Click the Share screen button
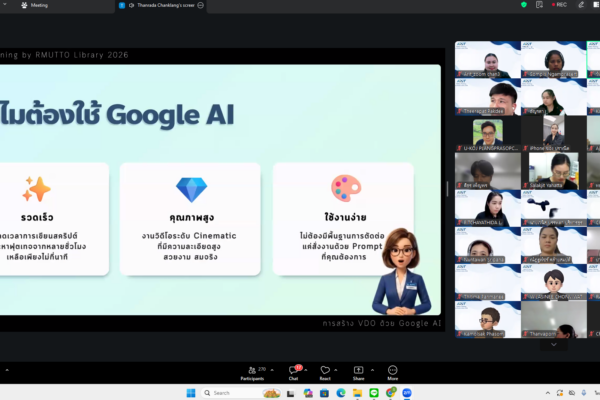 359,373
